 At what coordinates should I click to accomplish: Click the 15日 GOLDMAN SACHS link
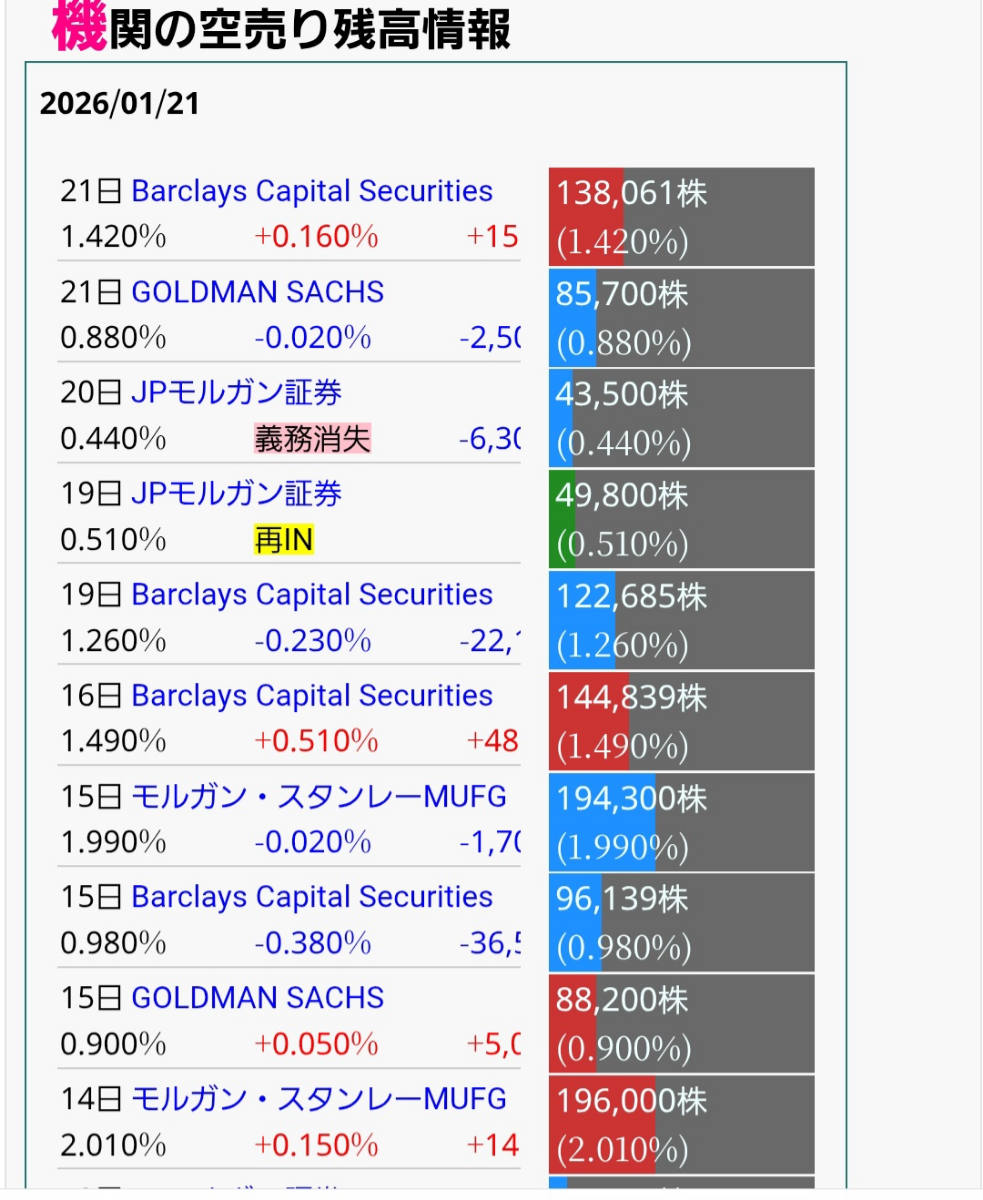[x=257, y=998]
